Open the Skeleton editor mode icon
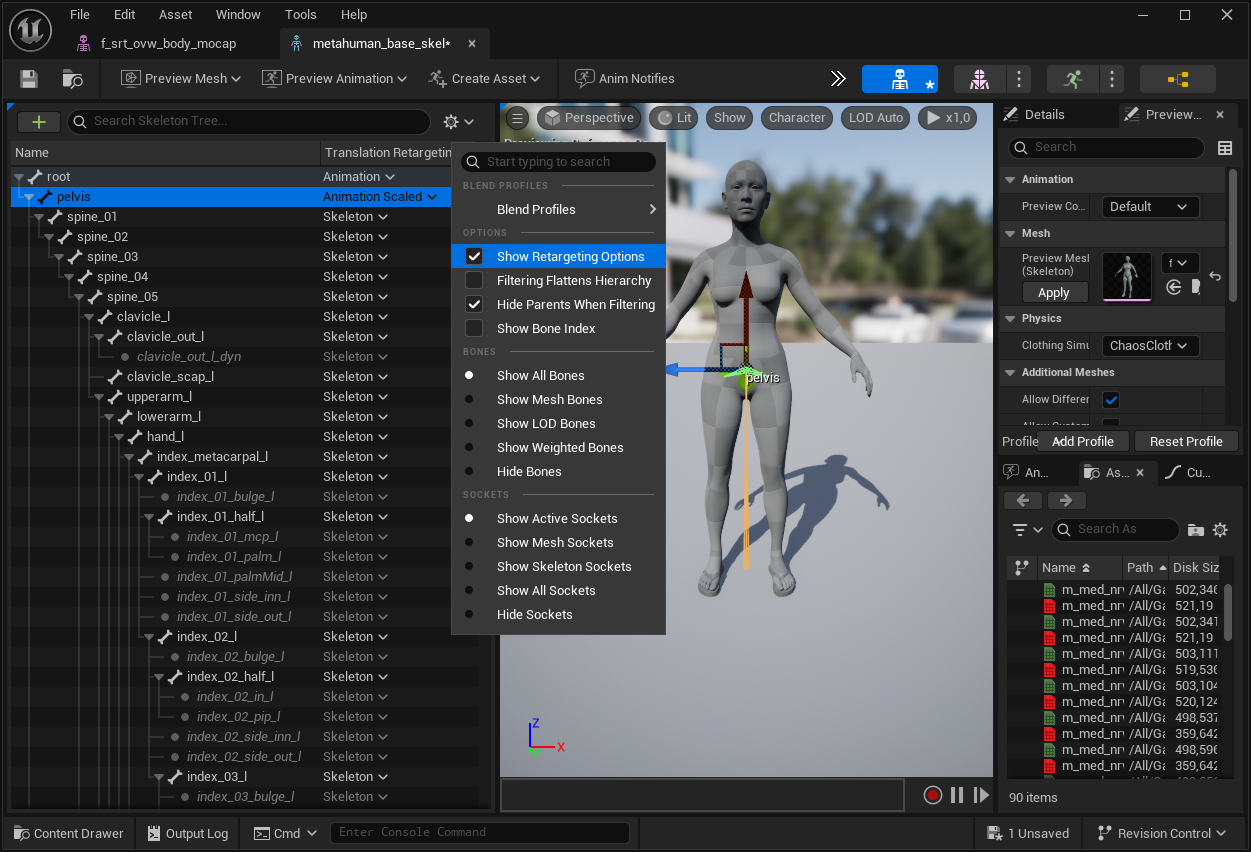Screen dimensions: 1251x852 pyautogui.click(x=899, y=79)
